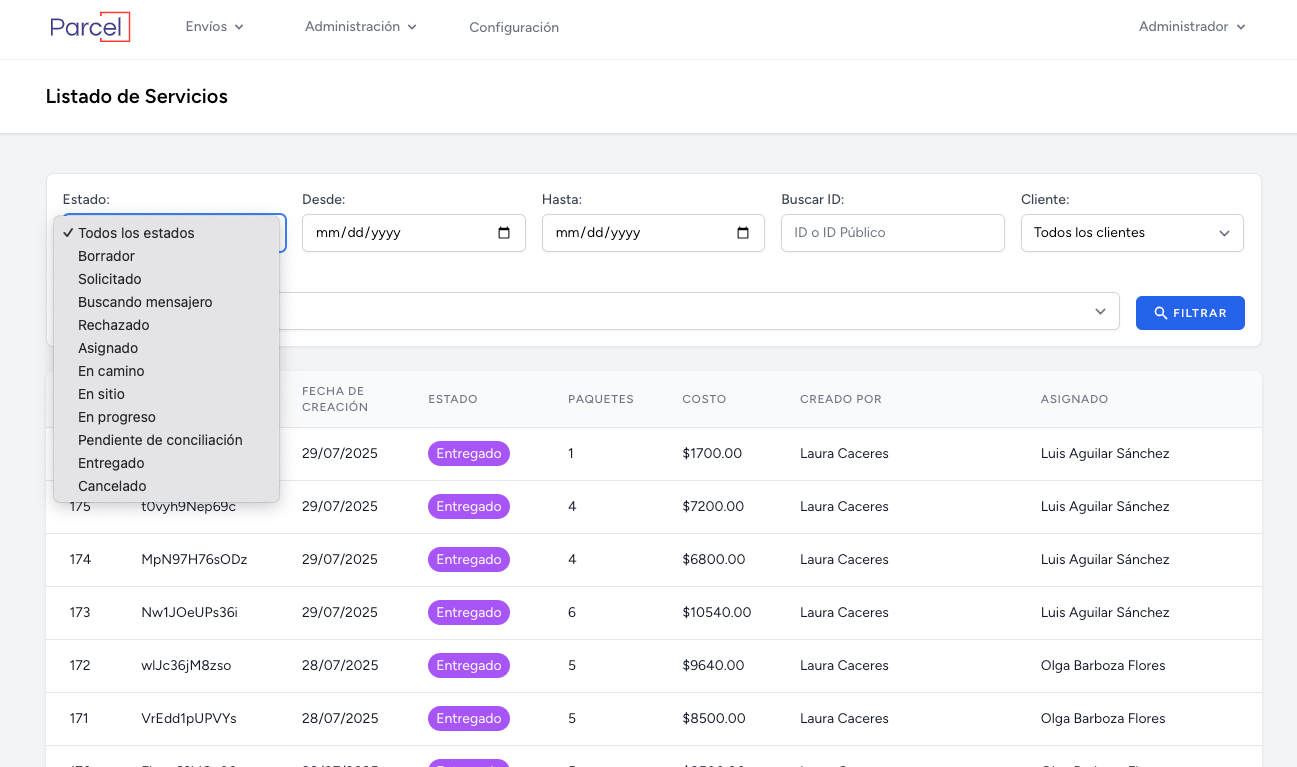The image size is (1297, 767).
Task: Click the Listado de Servicios heading
Action: pyautogui.click(x=136, y=96)
